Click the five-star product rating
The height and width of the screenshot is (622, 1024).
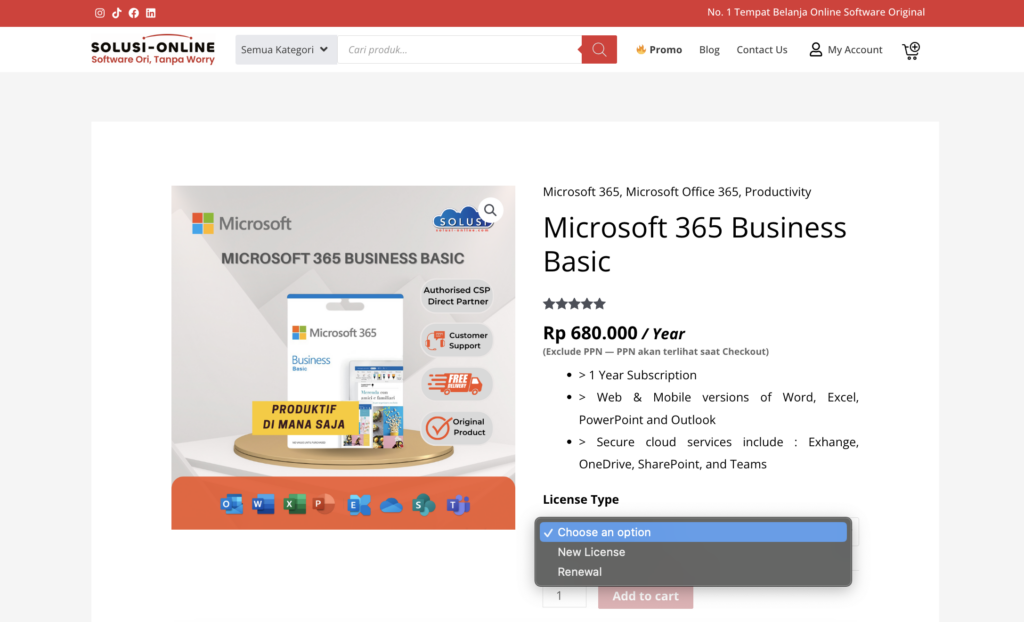coord(574,304)
